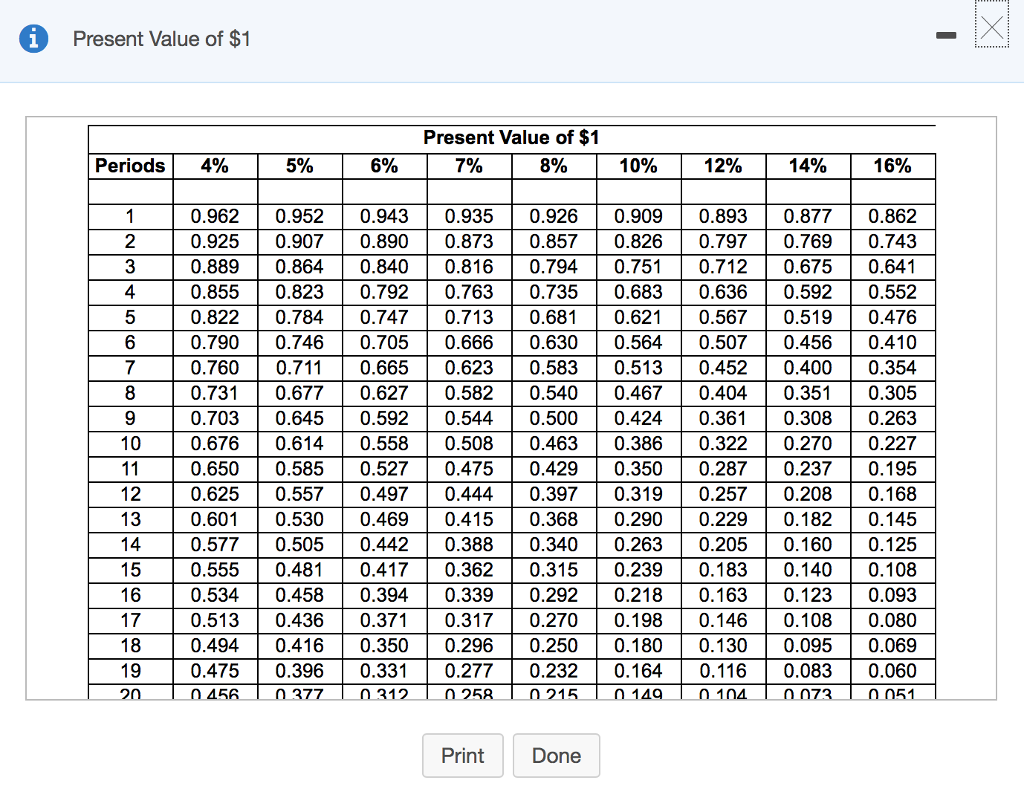Viewport: 1024px width, 786px height.
Task: Click value 0.641 in period 3 row
Action: pyautogui.click(x=893, y=267)
